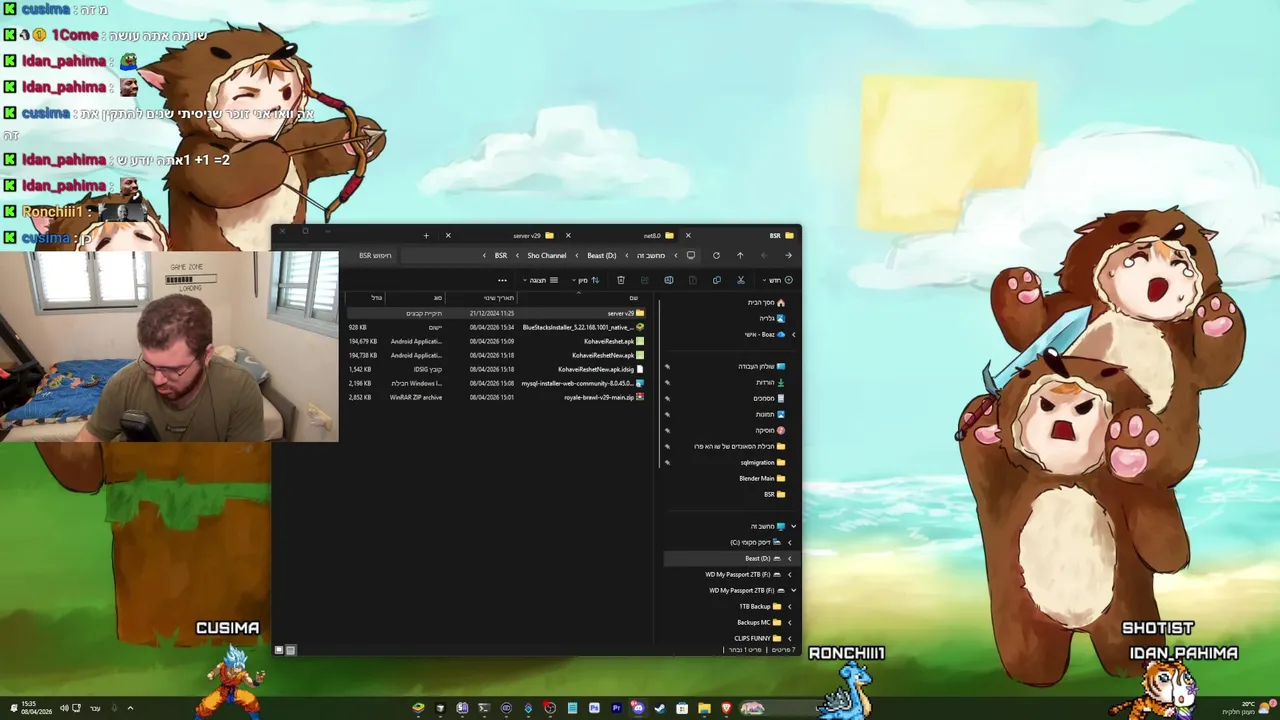The image size is (1280, 720).
Task: Click the Up arrow navigation icon
Action: 740,255
